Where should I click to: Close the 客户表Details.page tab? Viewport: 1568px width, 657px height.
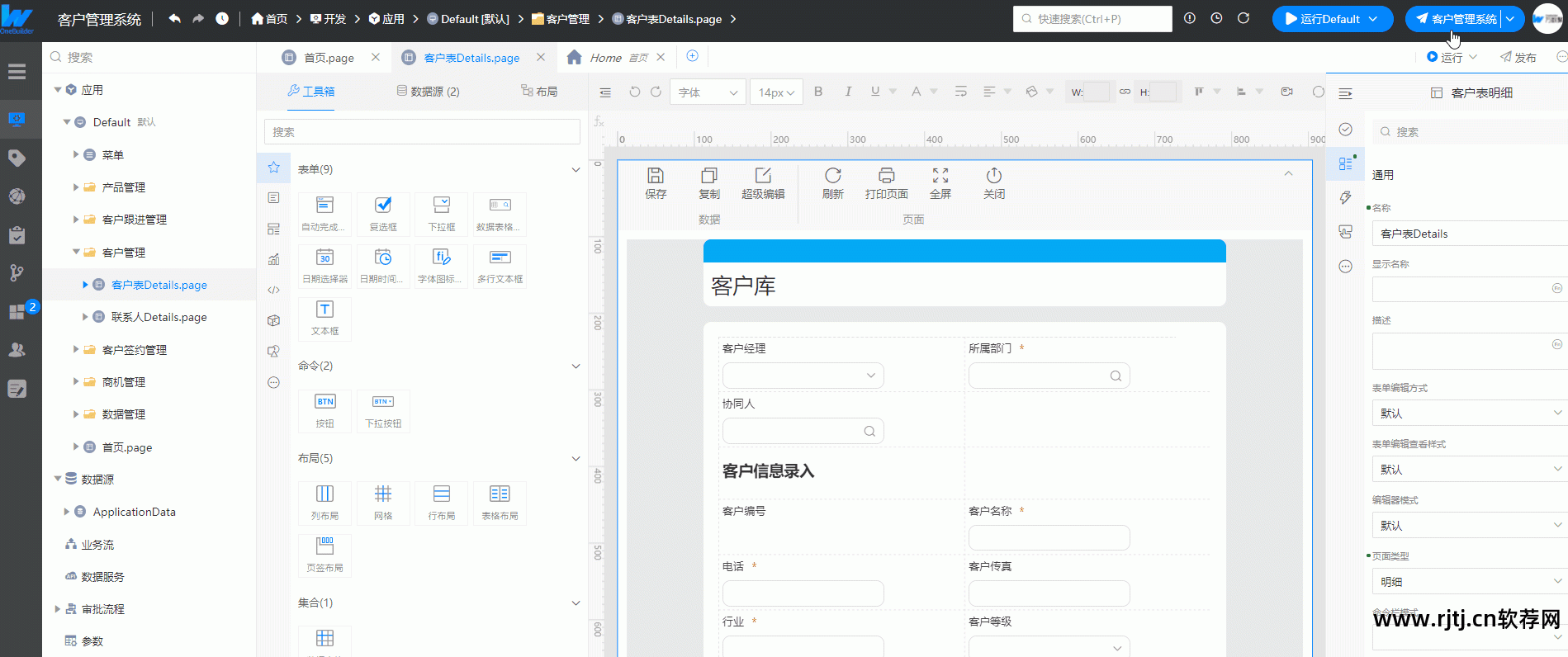[541, 57]
